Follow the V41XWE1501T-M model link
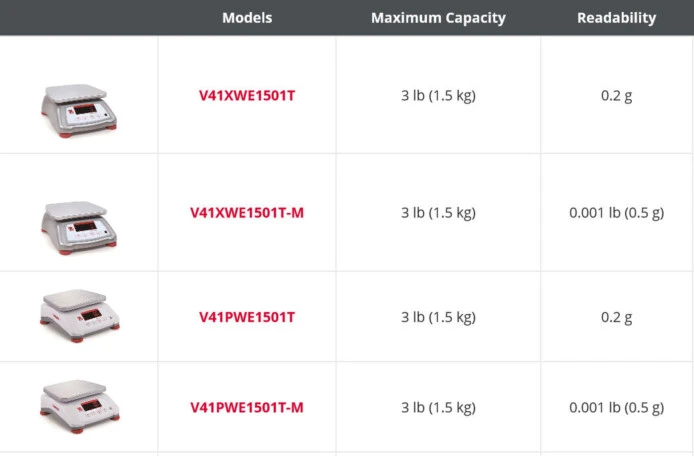 (247, 213)
